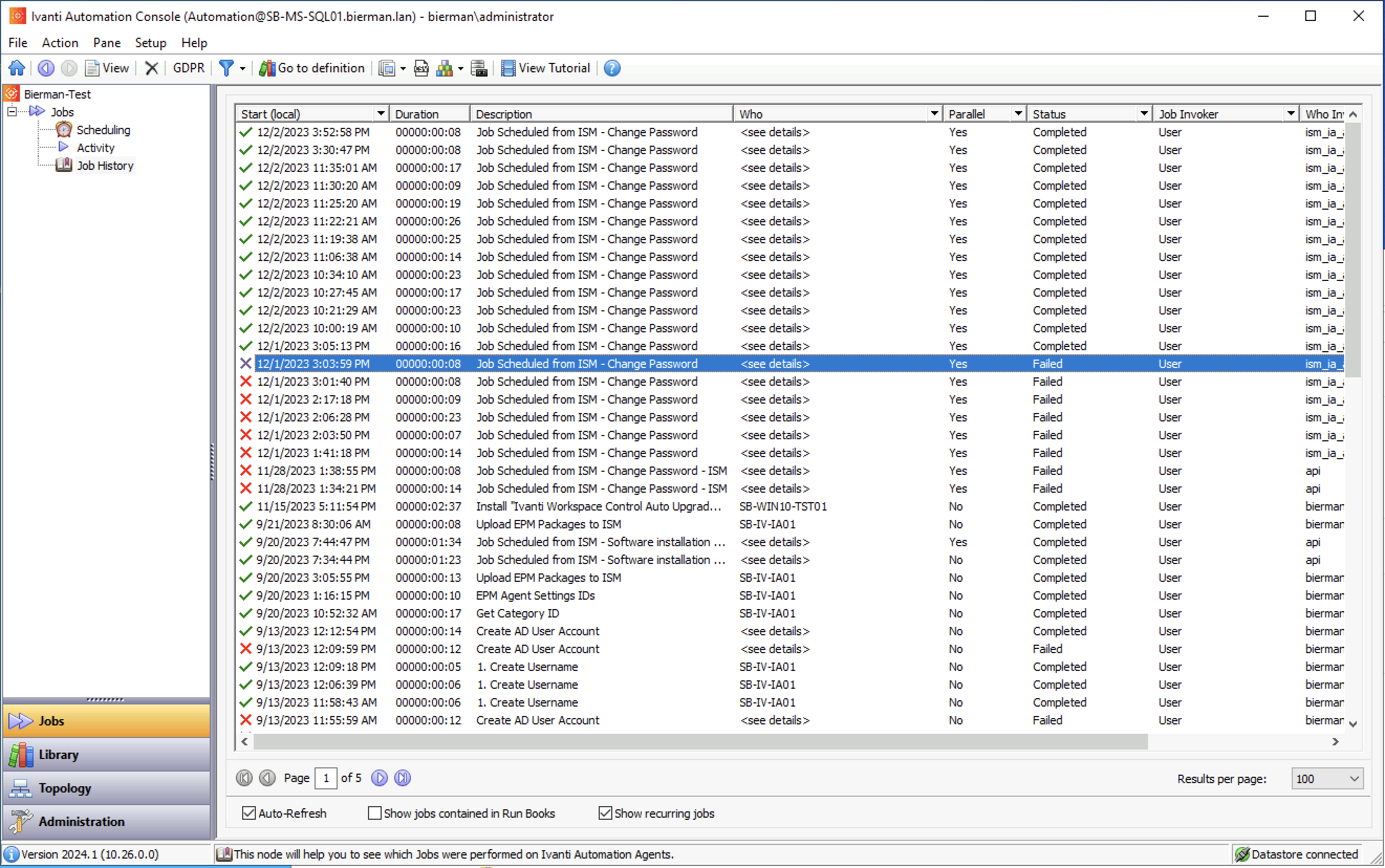
Task: Click Go to definition
Action: point(312,68)
